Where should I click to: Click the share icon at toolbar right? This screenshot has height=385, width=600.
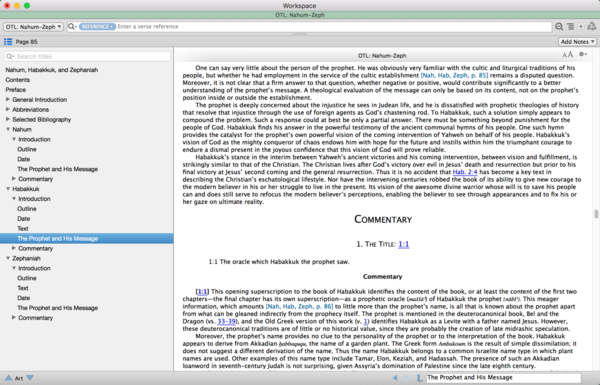click(x=592, y=26)
